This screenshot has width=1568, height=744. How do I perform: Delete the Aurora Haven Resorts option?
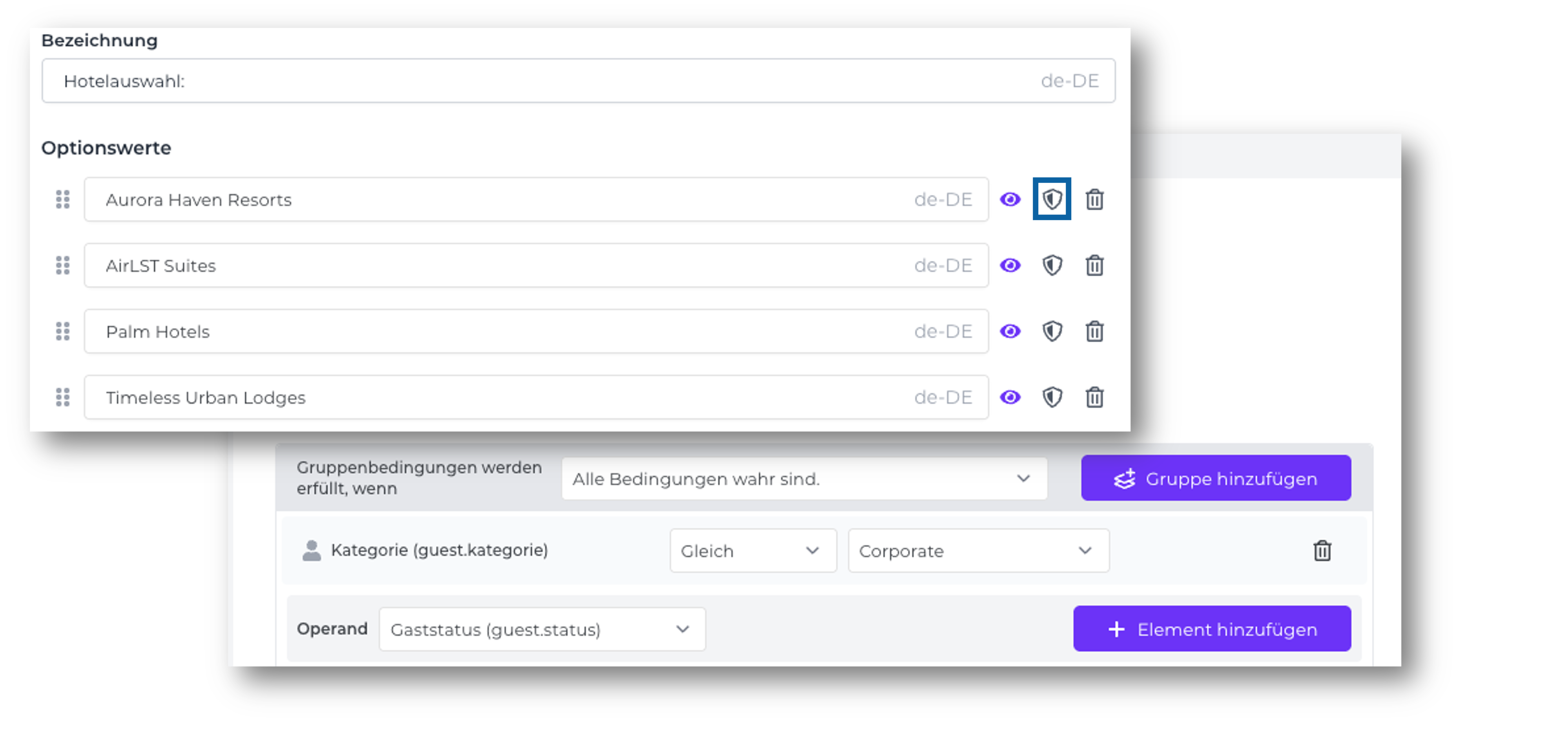[1094, 199]
